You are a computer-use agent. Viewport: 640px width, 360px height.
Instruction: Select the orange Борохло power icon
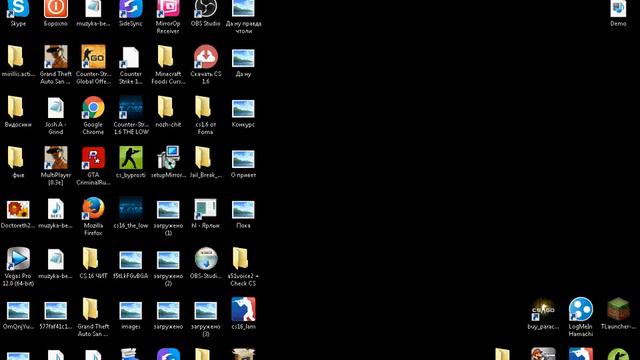(56, 9)
